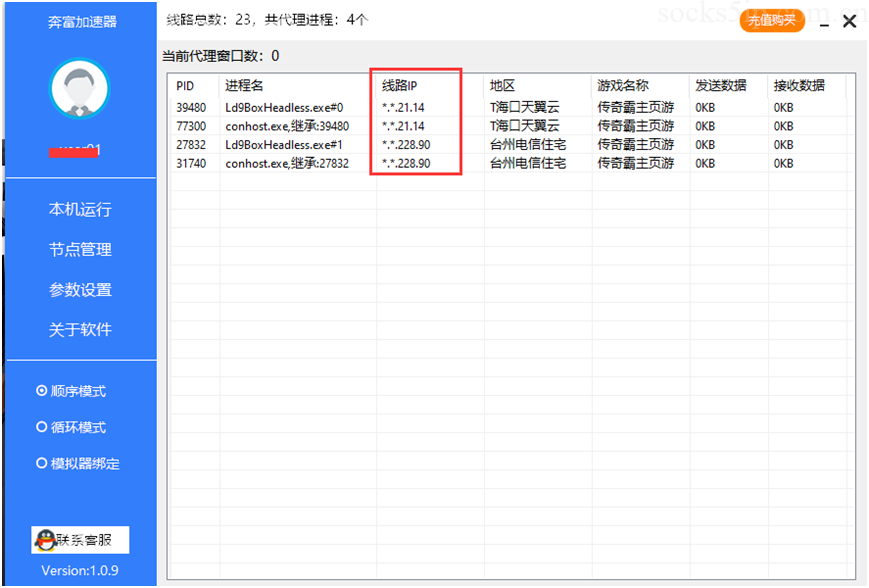
Task: Select 循环模式 radio option
Action: 42,427
